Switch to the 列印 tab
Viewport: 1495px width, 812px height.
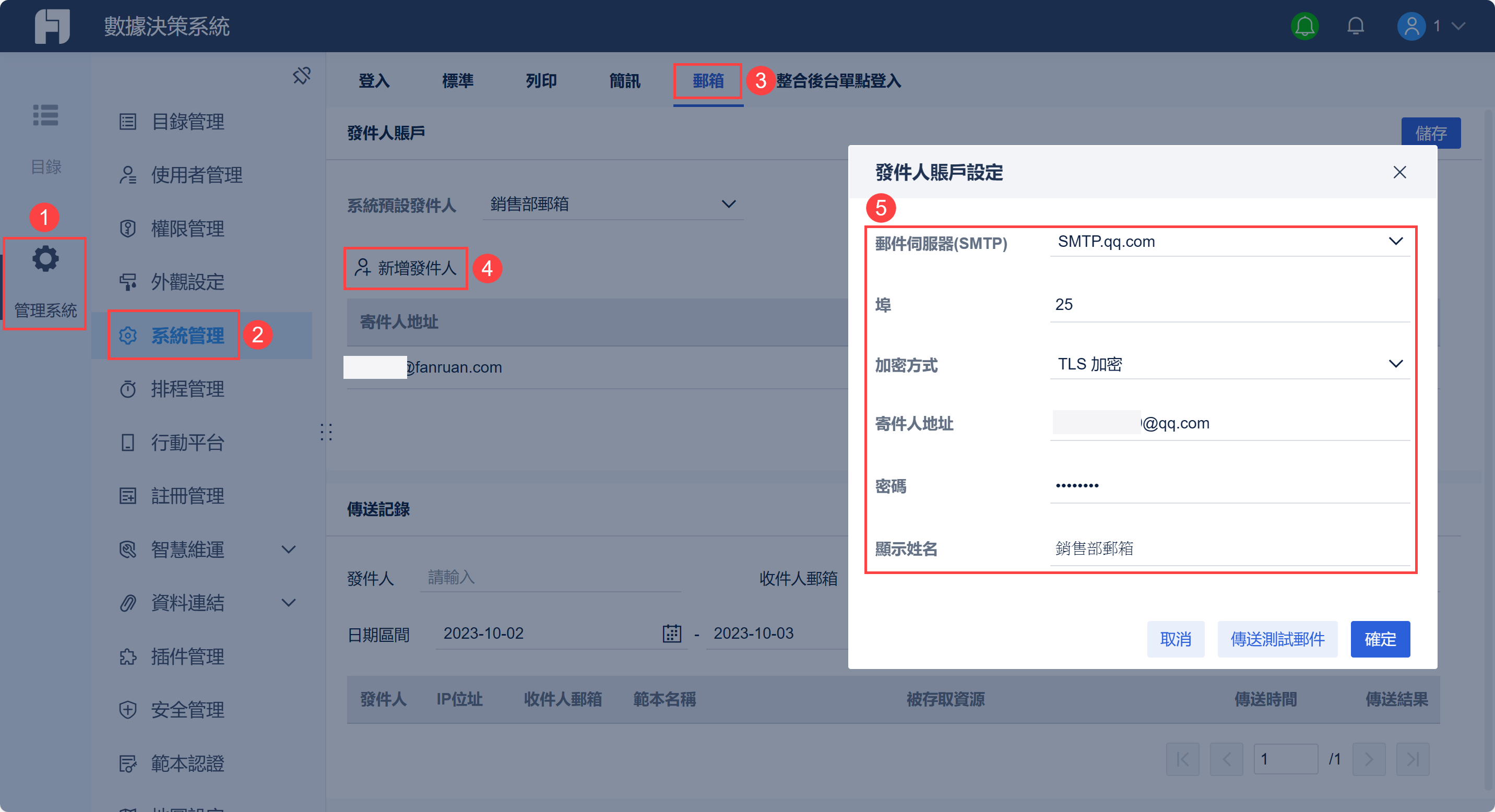pyautogui.click(x=541, y=80)
